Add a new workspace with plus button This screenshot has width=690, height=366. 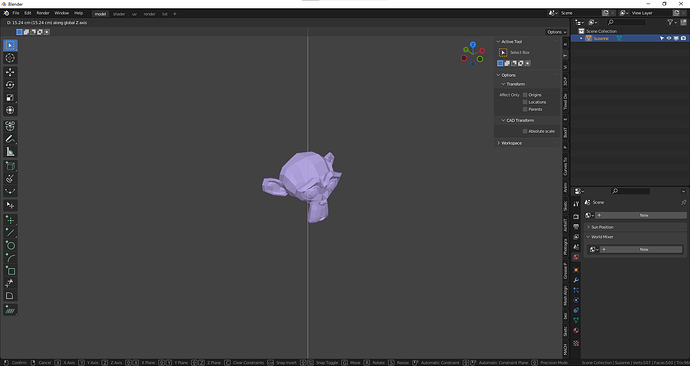(x=175, y=14)
